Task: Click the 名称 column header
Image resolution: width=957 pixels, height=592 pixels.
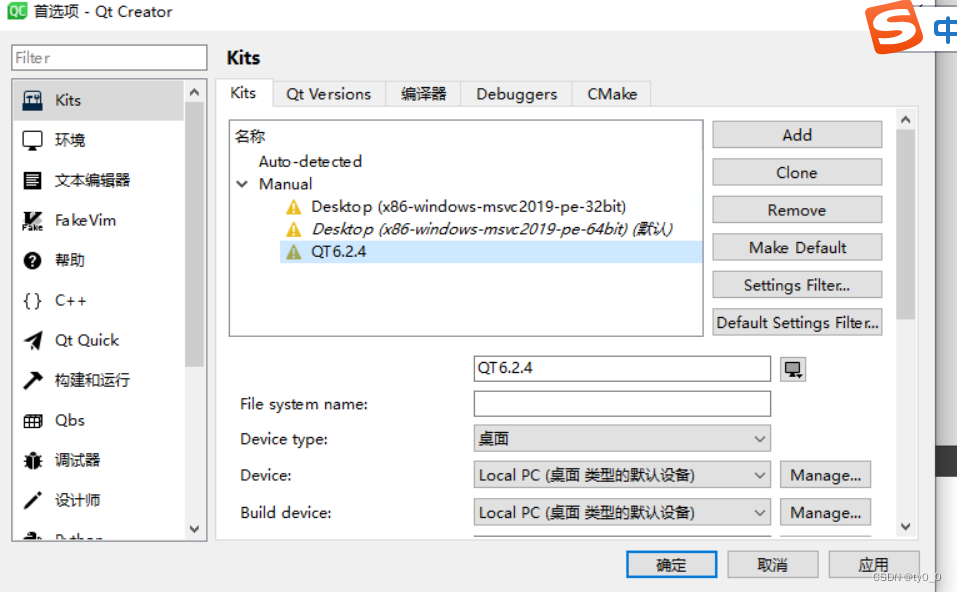Action: point(250,136)
